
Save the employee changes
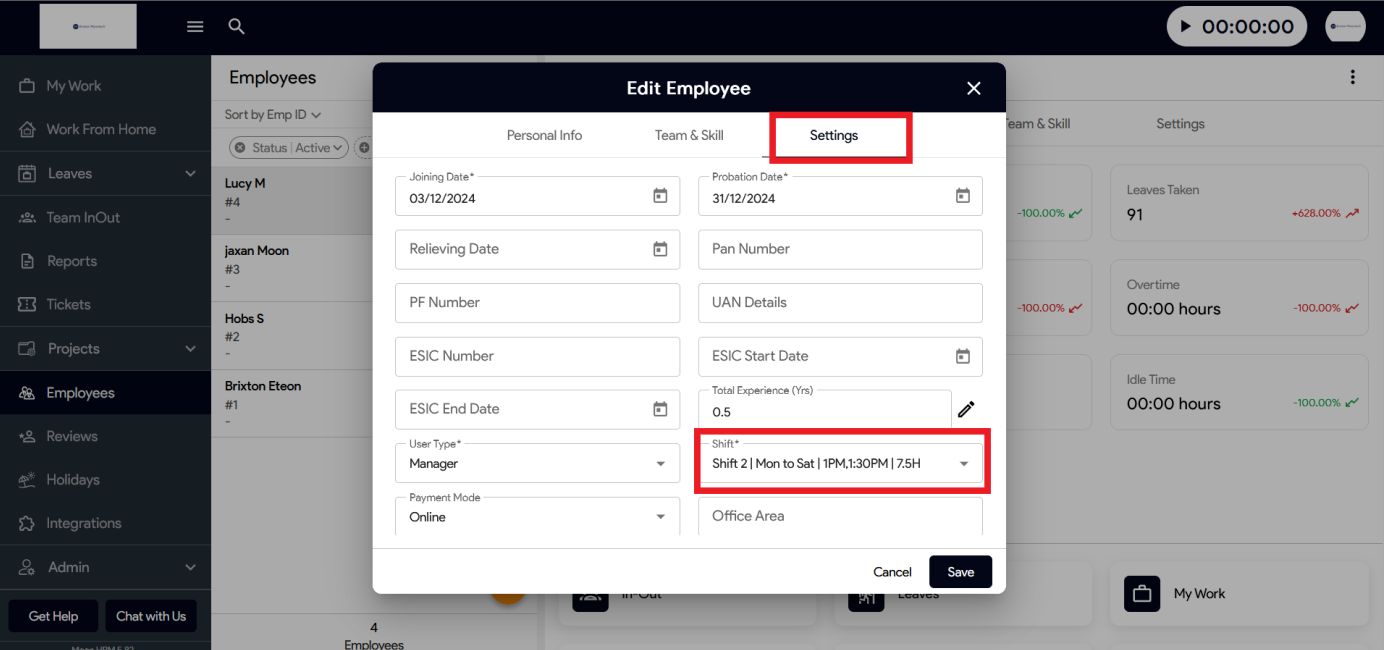pyautogui.click(x=960, y=572)
